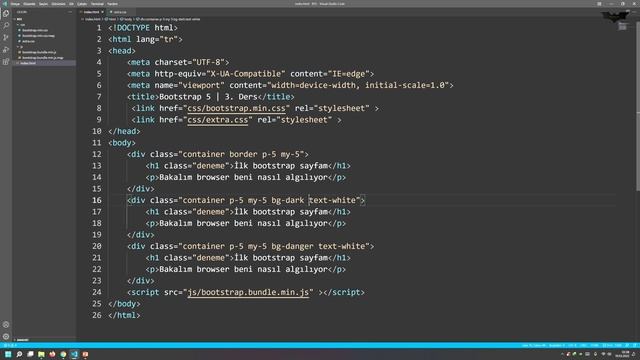
Task: Open the Extensions view
Action: coord(6,62)
